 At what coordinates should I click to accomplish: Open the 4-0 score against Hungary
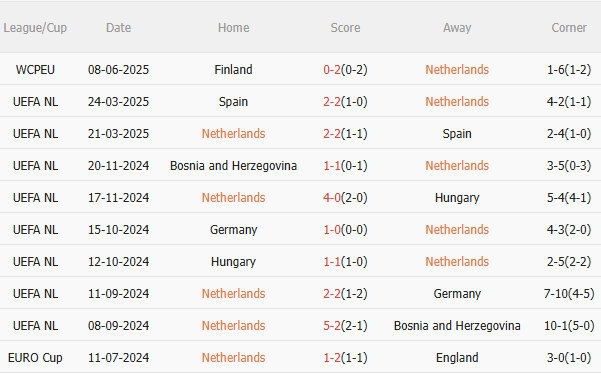coord(332,197)
